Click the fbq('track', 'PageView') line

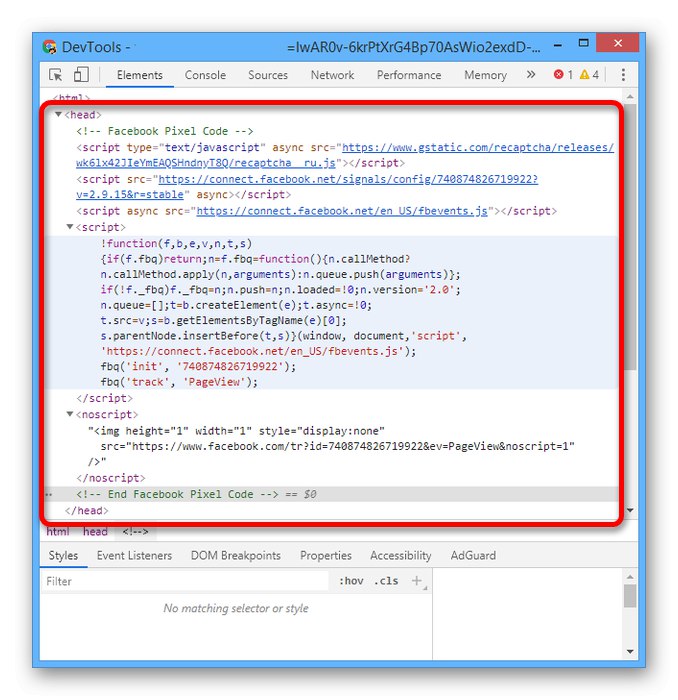(x=179, y=382)
